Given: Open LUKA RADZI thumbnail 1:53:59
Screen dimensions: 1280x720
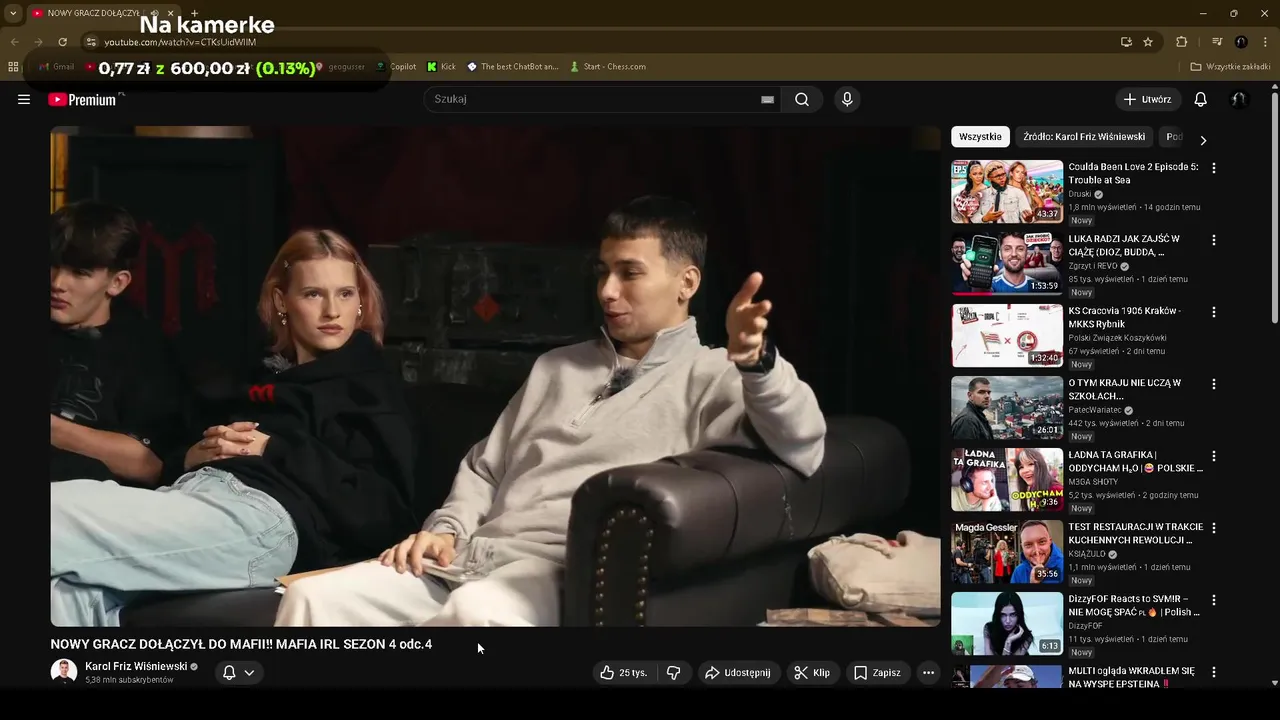Looking at the screenshot, I should (1007, 263).
